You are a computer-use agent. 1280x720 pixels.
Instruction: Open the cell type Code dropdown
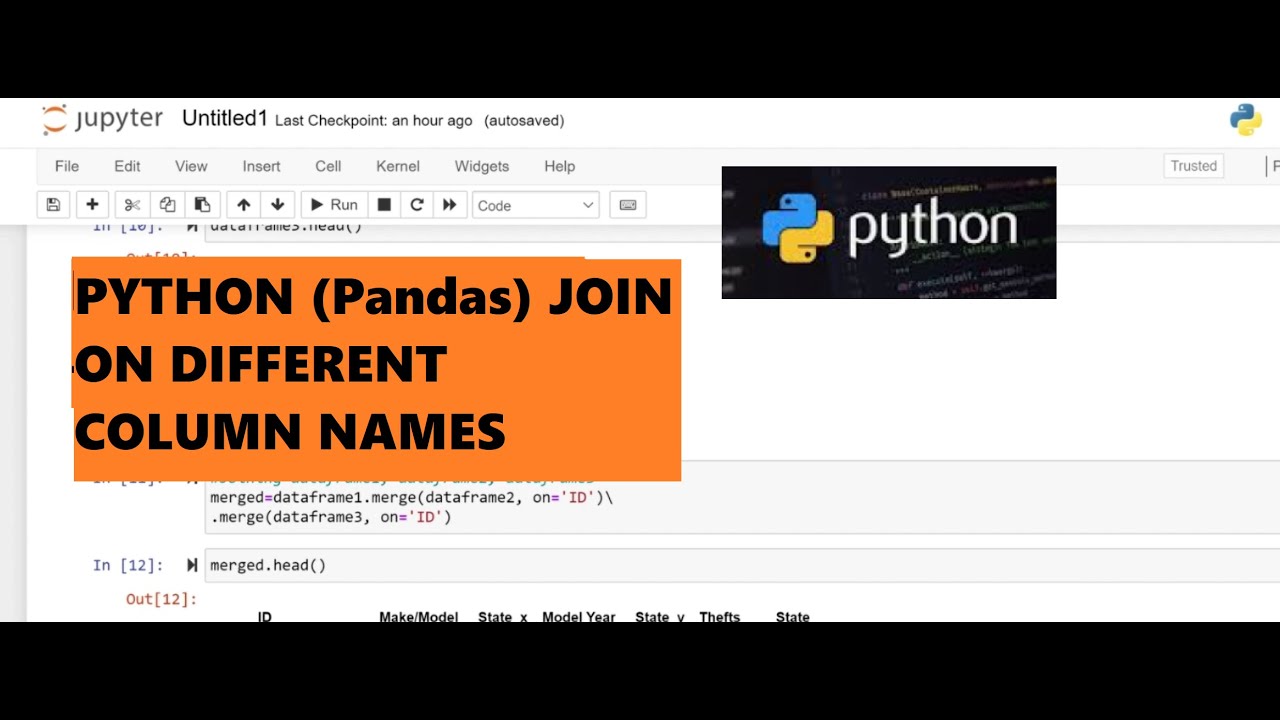[536, 205]
